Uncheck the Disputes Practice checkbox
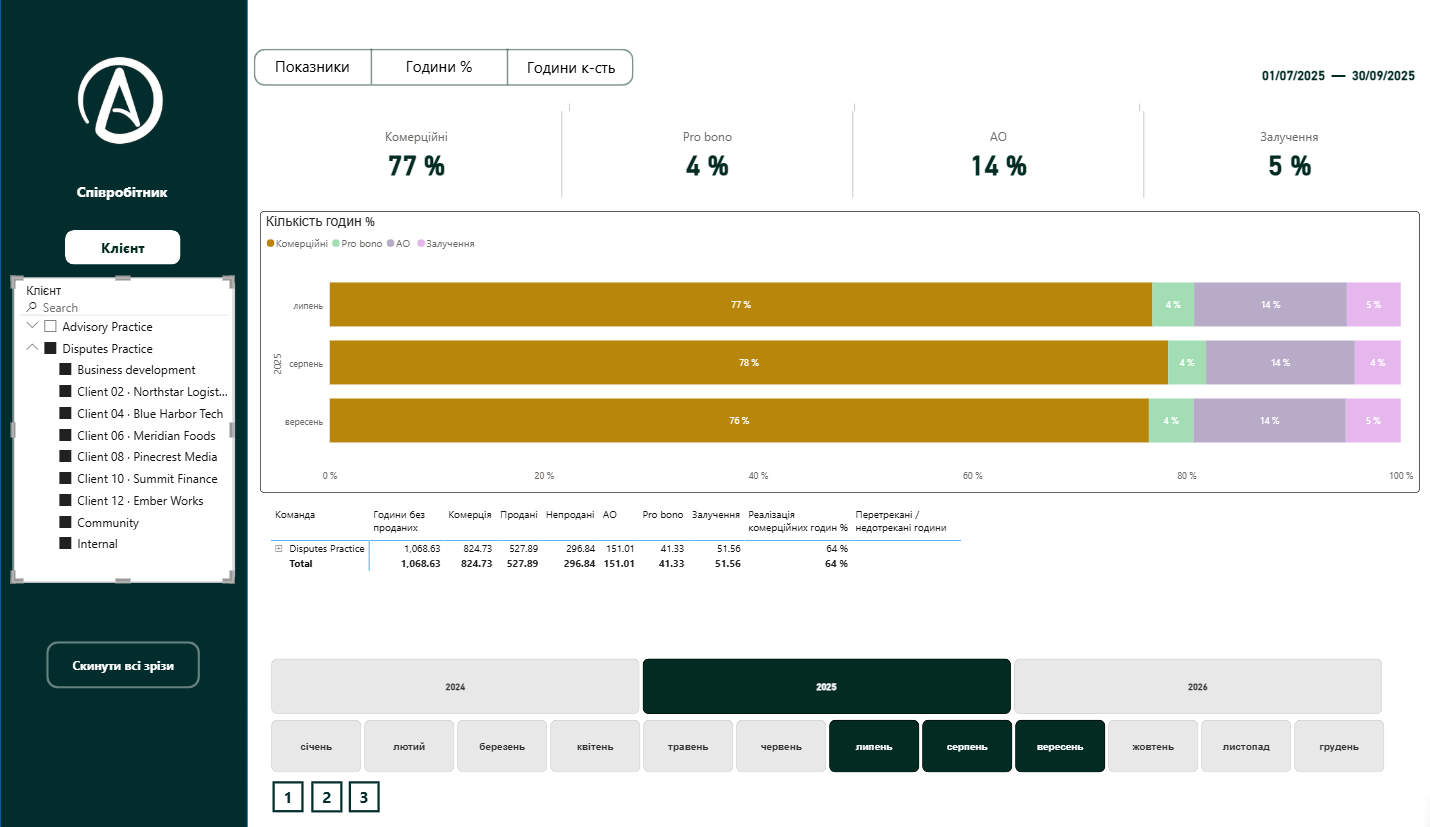This screenshot has height=827, width=1430. pos(50,349)
